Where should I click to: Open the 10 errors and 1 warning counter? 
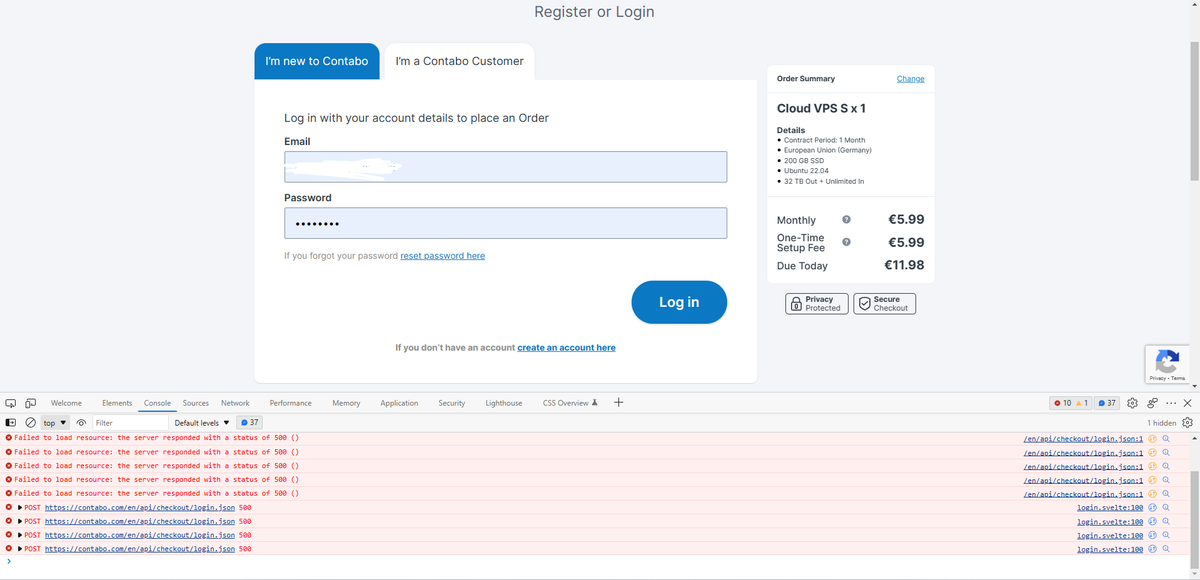1070,403
